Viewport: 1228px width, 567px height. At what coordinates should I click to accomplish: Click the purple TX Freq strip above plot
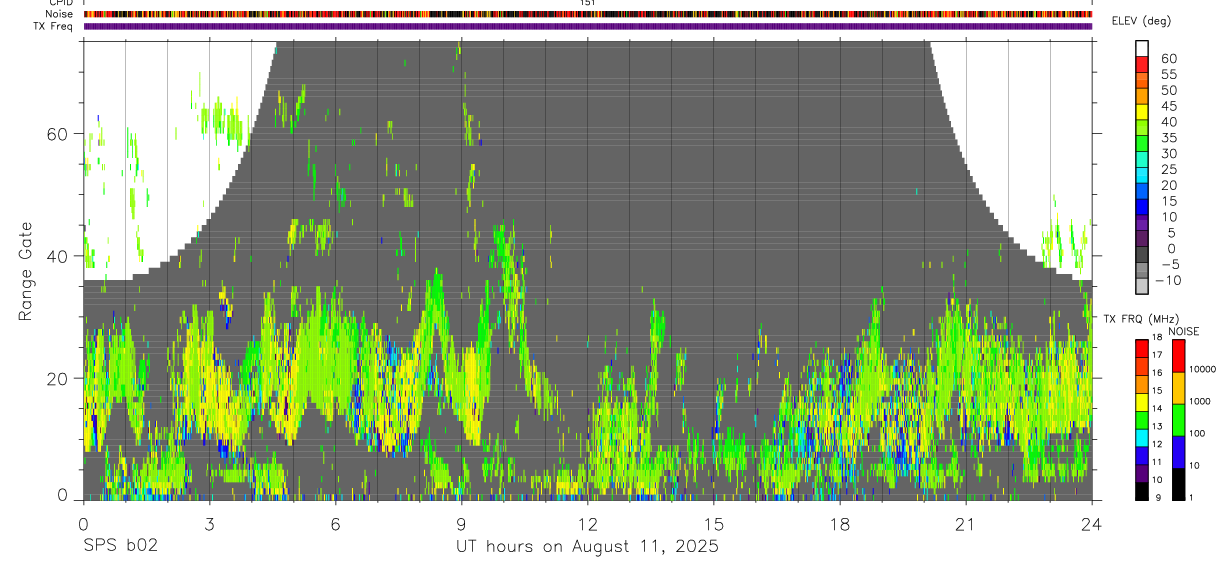587,26
